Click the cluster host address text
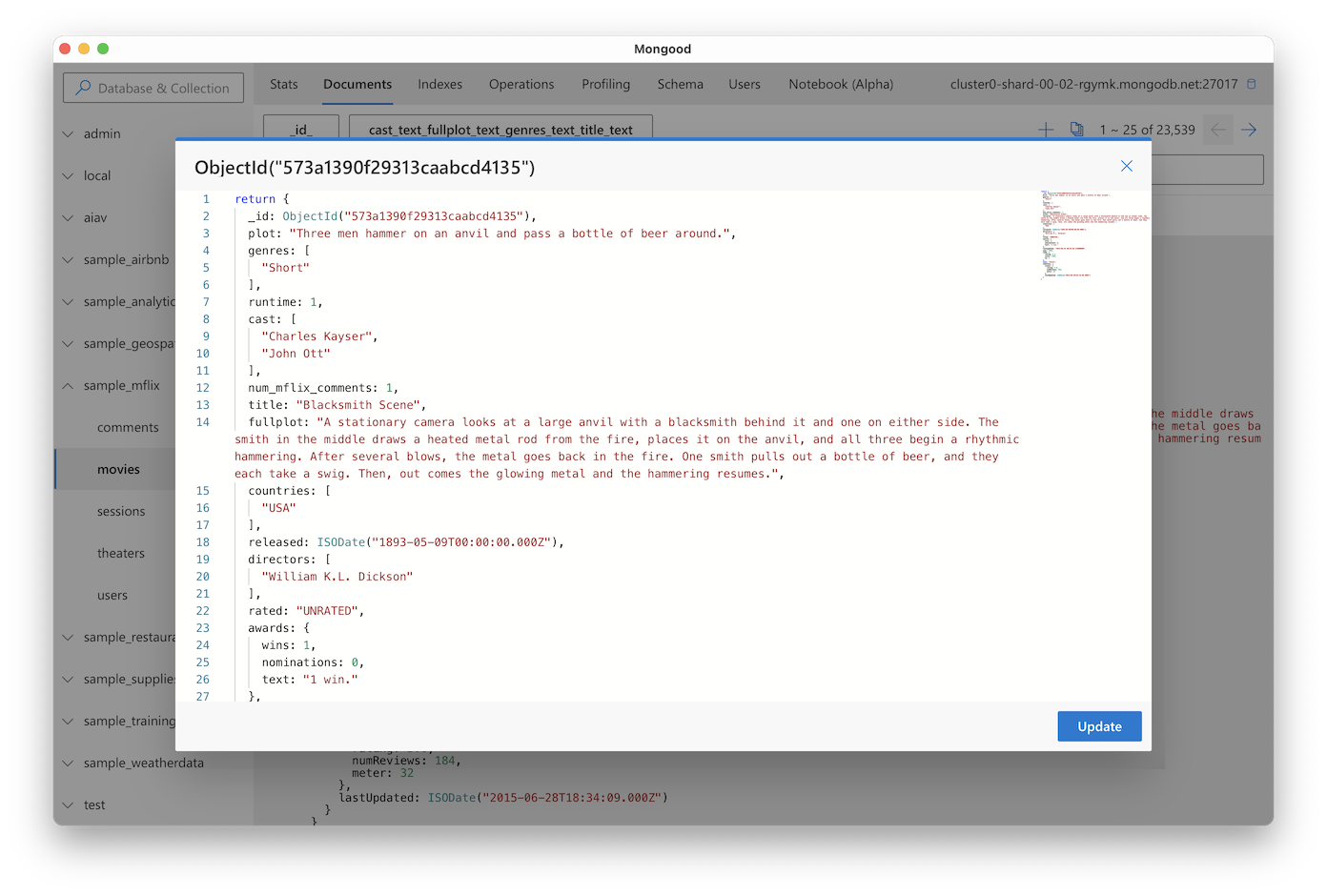Viewport: 1327px width, 896px height. pos(1093,84)
